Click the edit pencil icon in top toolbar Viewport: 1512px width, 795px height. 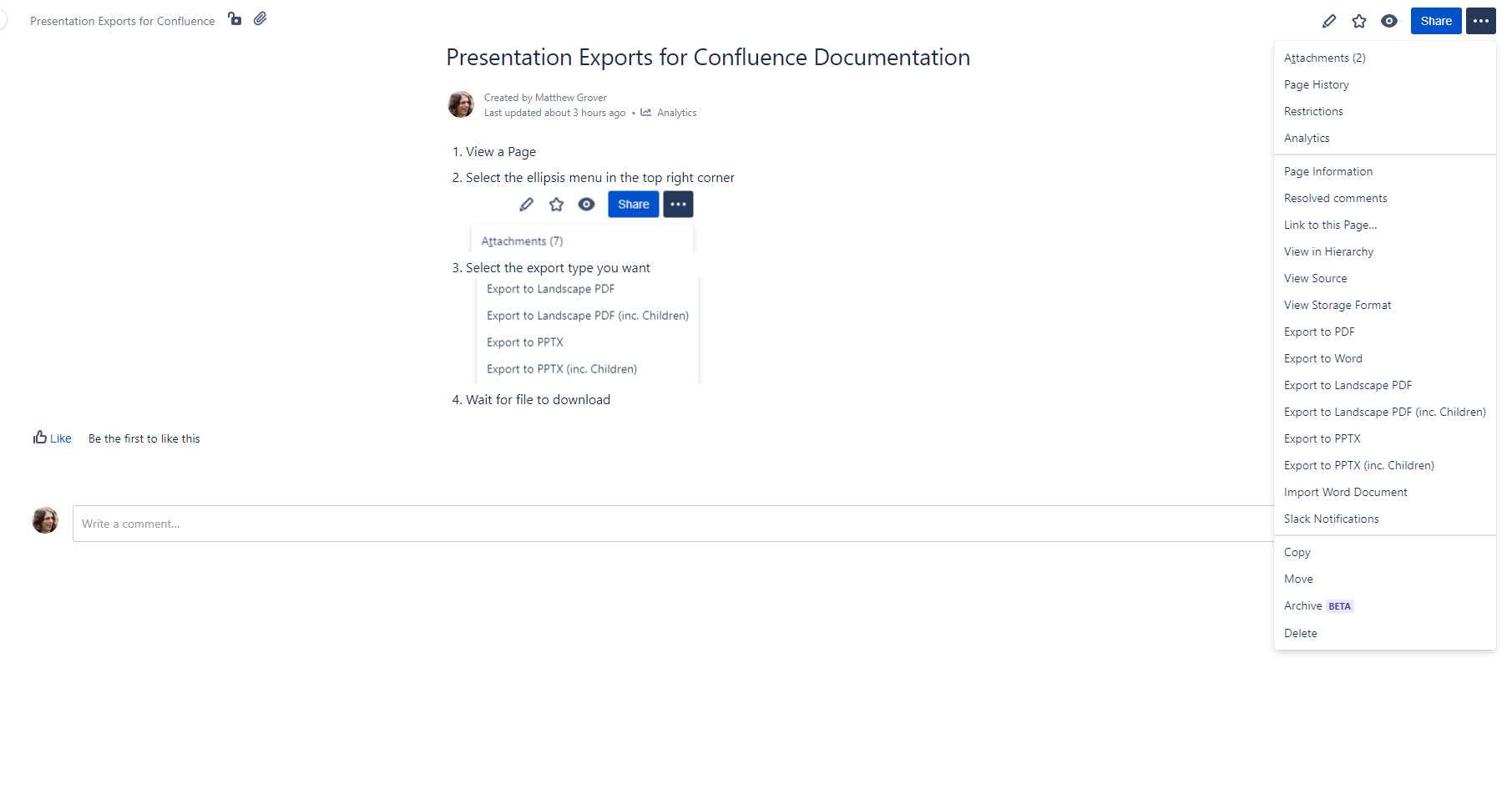(x=1329, y=21)
